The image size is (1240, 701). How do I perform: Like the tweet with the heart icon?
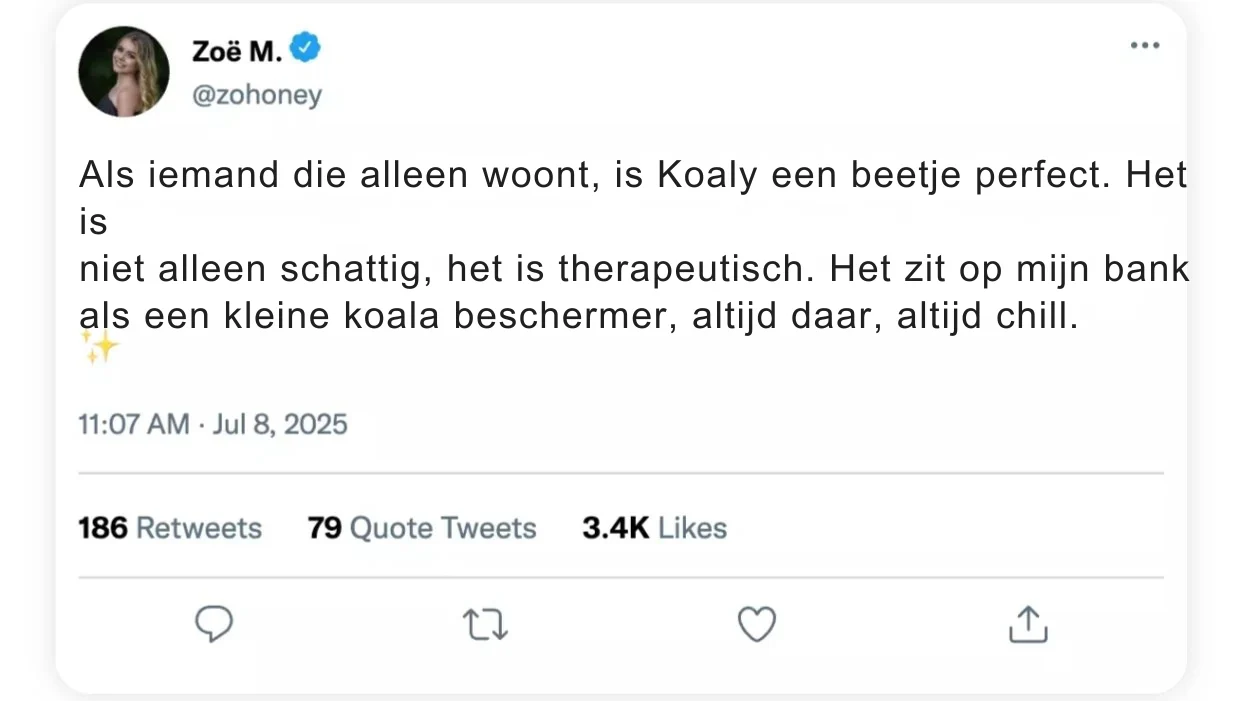click(757, 625)
